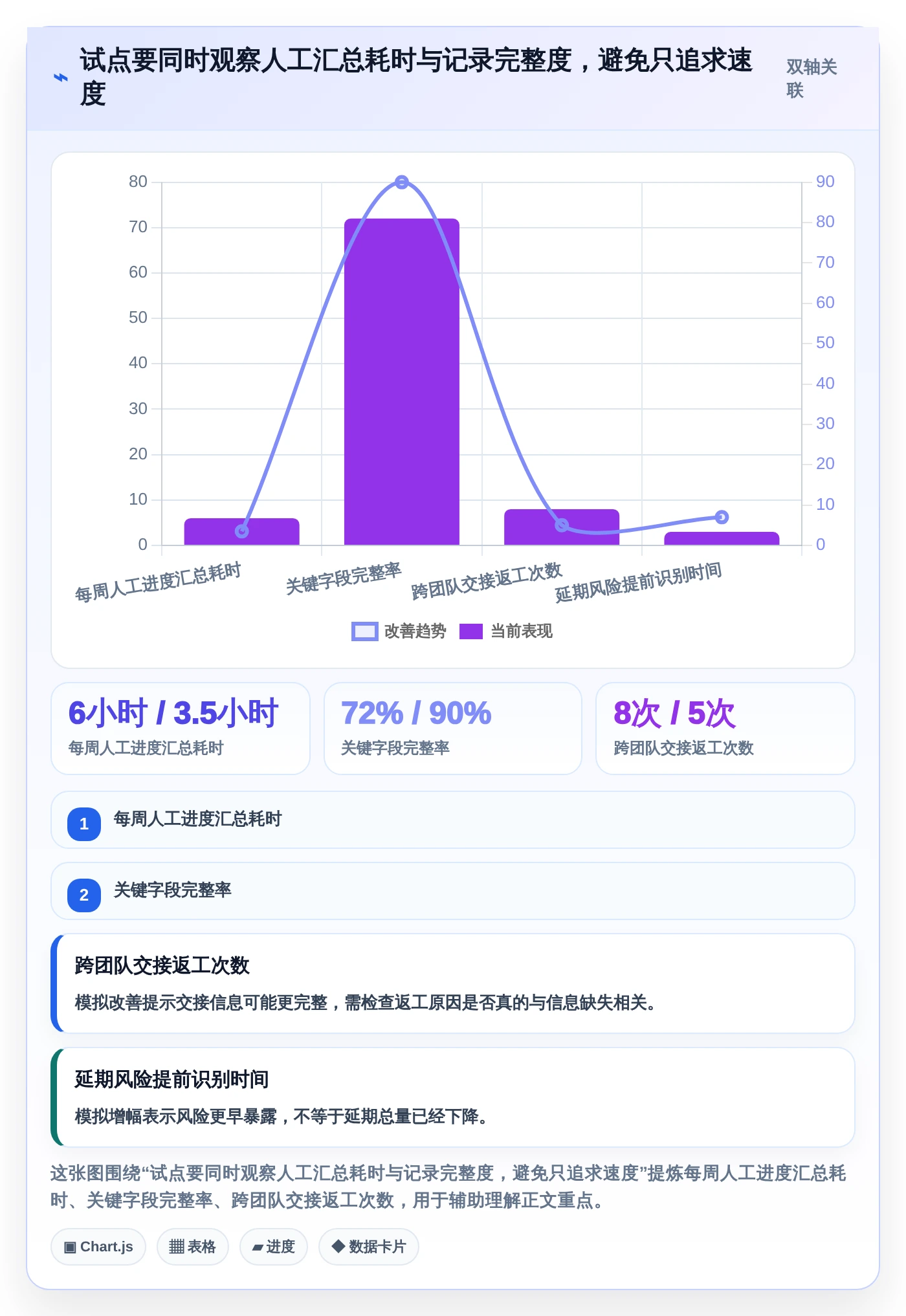Select list row 关键字段完整率
Viewport: 906px width, 1316px height.
pyautogui.click(x=453, y=891)
